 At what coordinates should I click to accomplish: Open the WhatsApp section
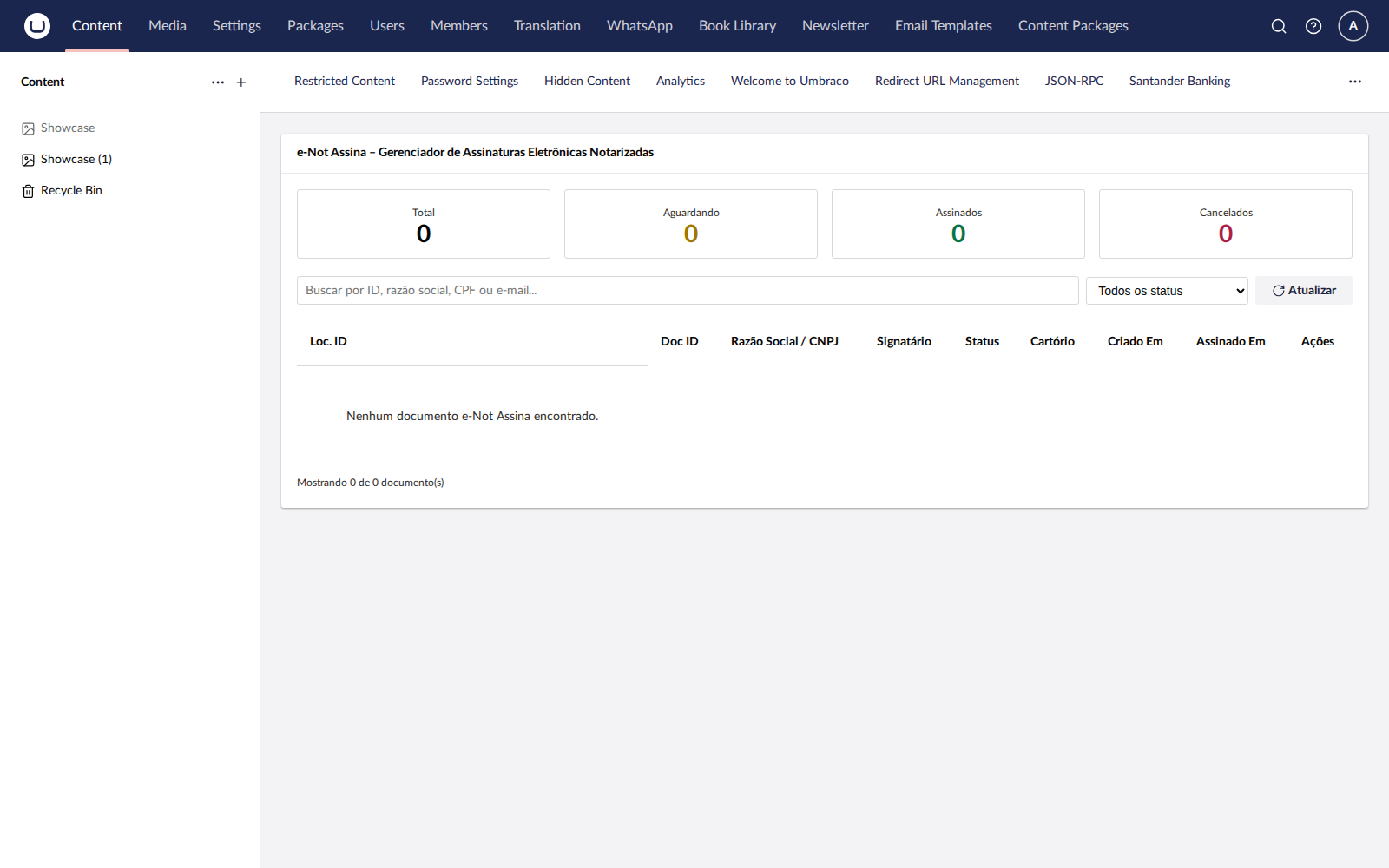click(x=640, y=26)
